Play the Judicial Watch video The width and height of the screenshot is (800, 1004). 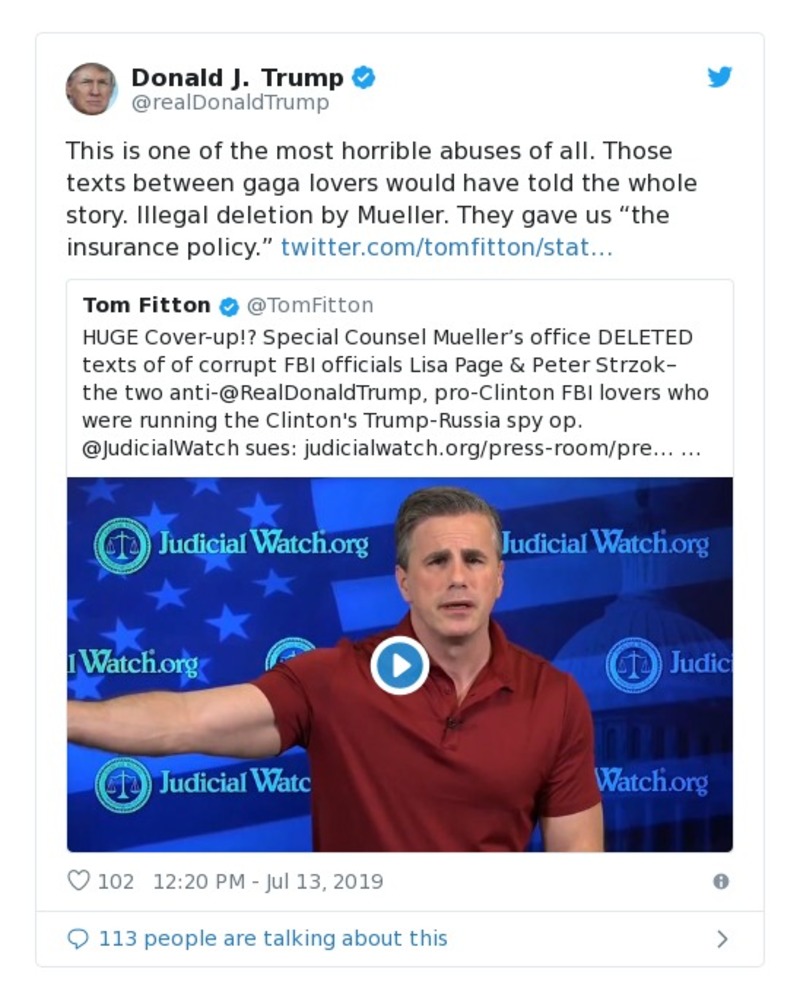click(399, 666)
